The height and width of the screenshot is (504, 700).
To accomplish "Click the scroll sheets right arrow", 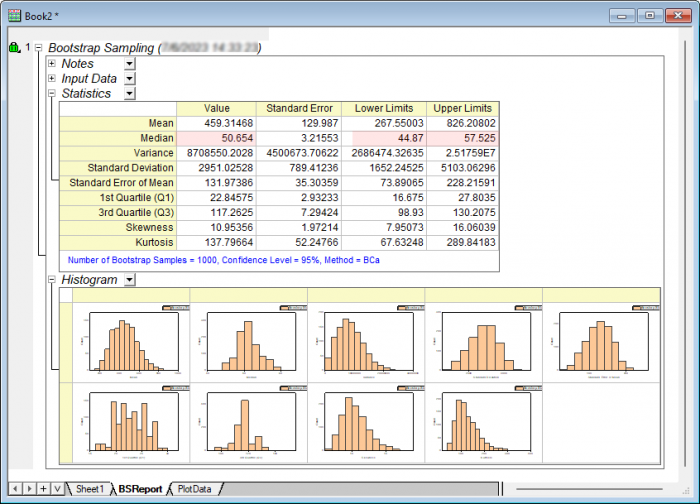I will pos(28,488).
